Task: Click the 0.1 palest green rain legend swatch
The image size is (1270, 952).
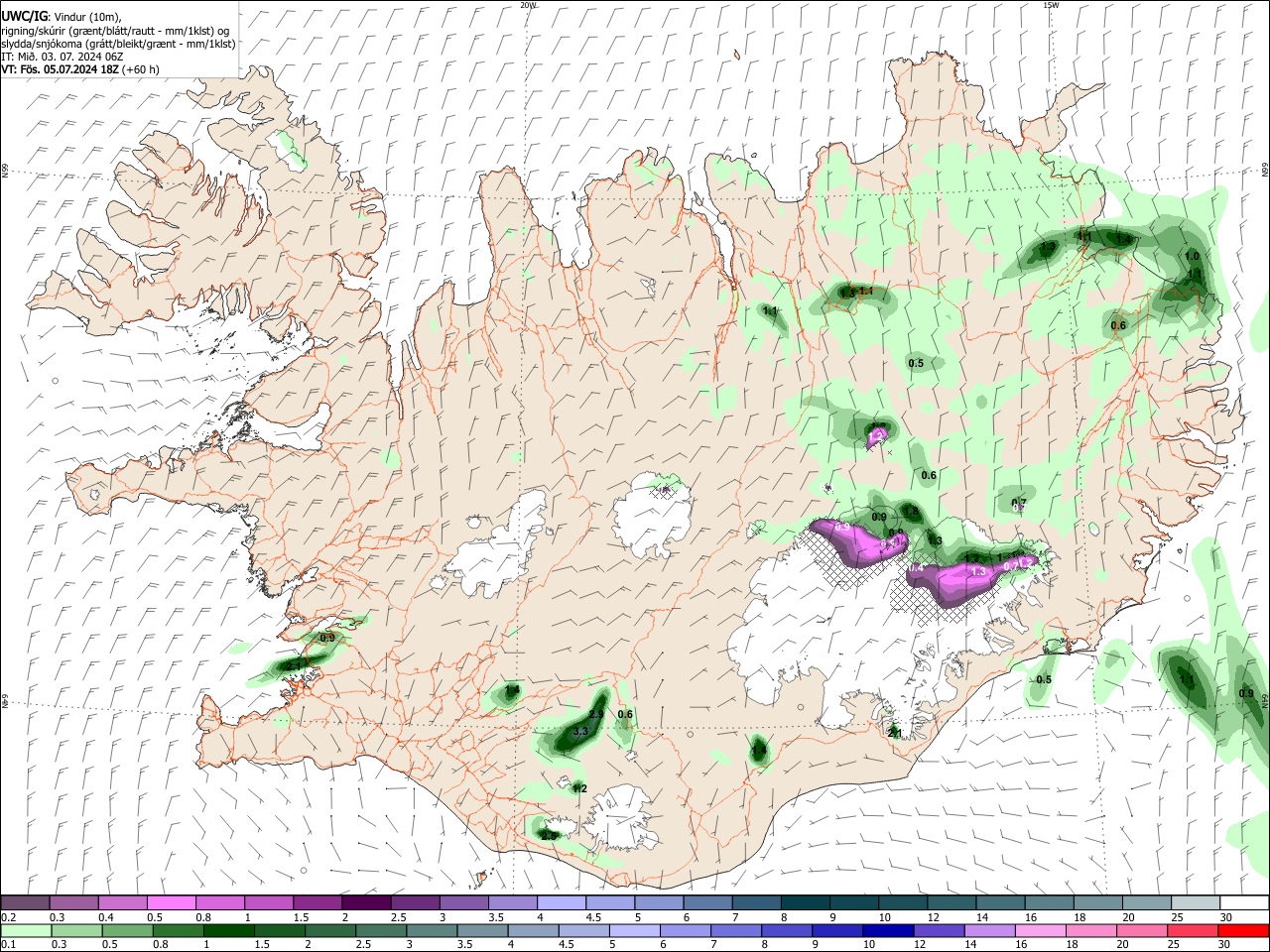Action: pyautogui.click(x=26, y=930)
